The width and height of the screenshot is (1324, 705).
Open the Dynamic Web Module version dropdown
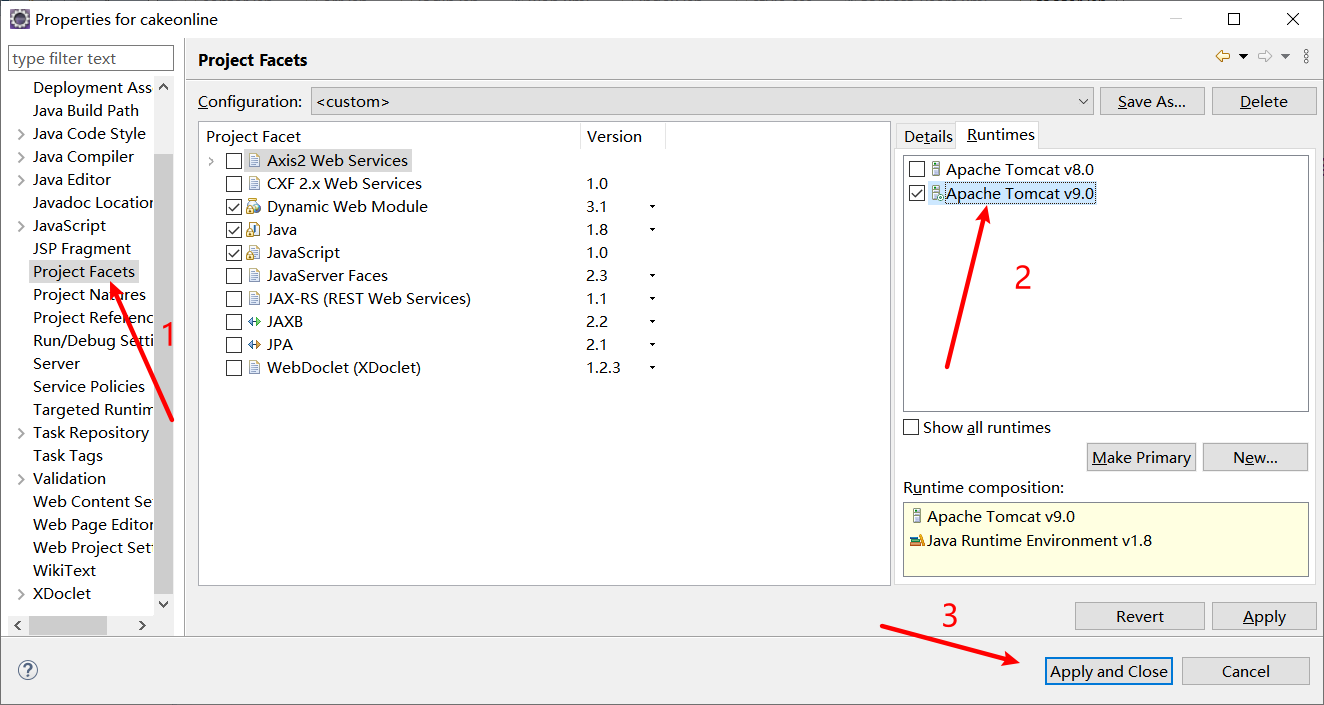point(652,206)
